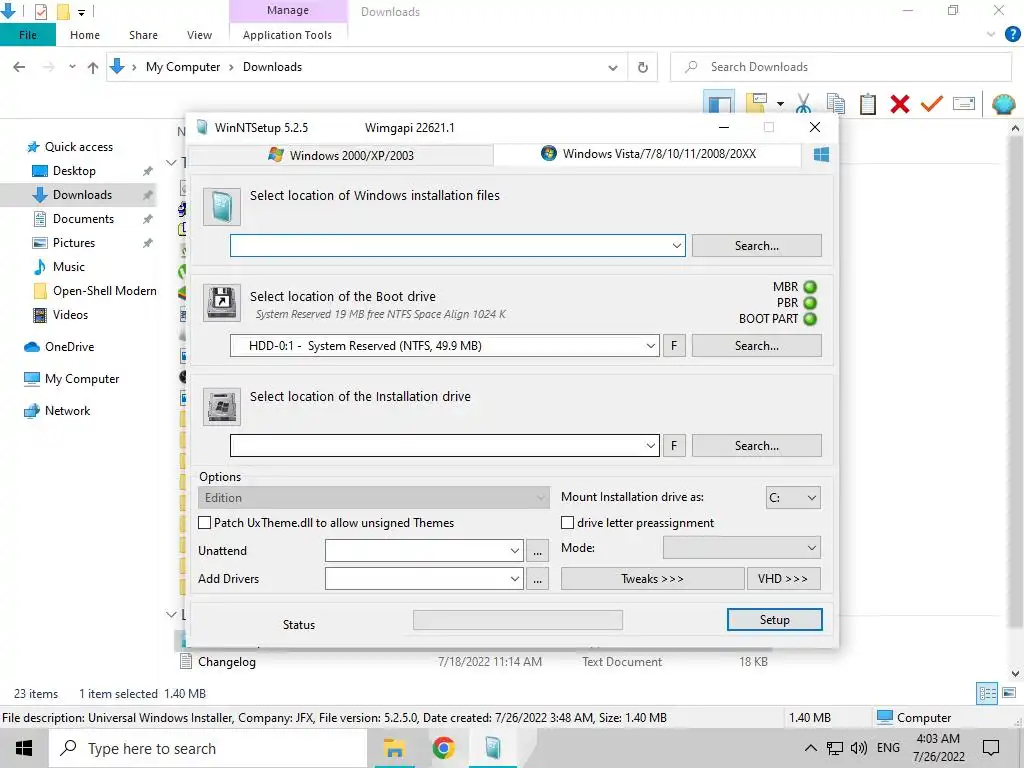Click the volume speaker tray icon

coord(859,748)
